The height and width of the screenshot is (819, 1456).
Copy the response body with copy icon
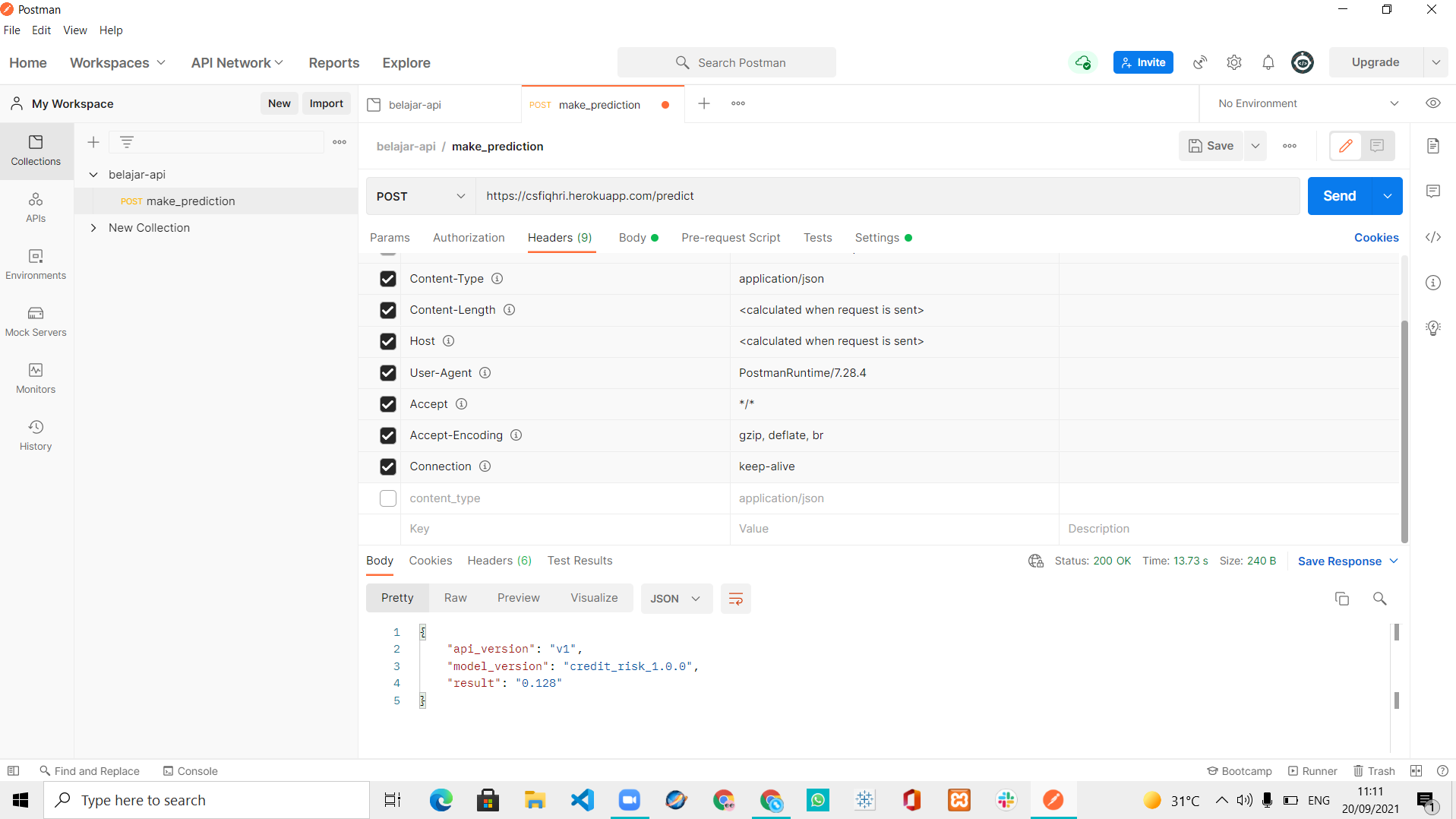(x=1342, y=599)
